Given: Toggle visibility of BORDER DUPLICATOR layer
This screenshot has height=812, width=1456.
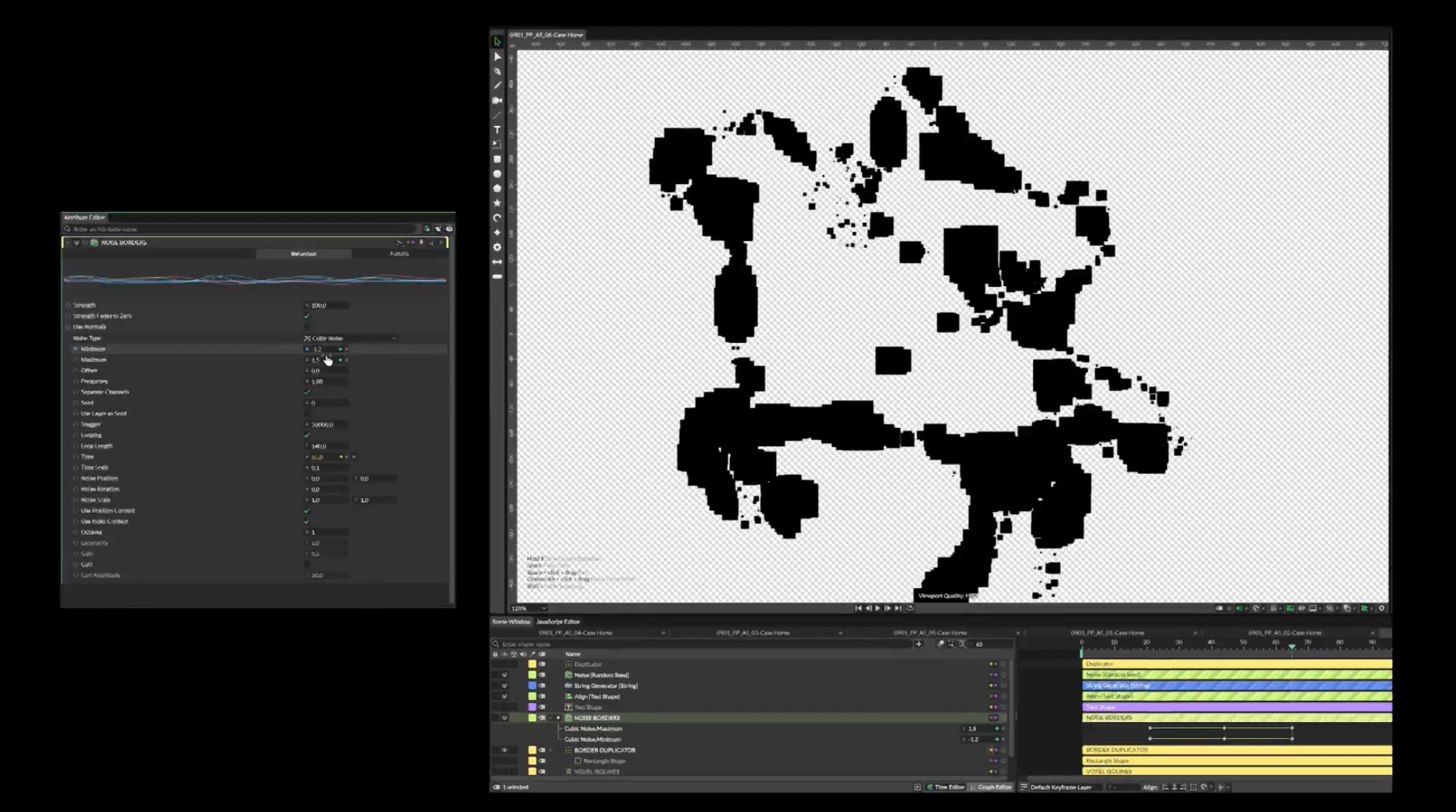Looking at the screenshot, I should 505,750.
